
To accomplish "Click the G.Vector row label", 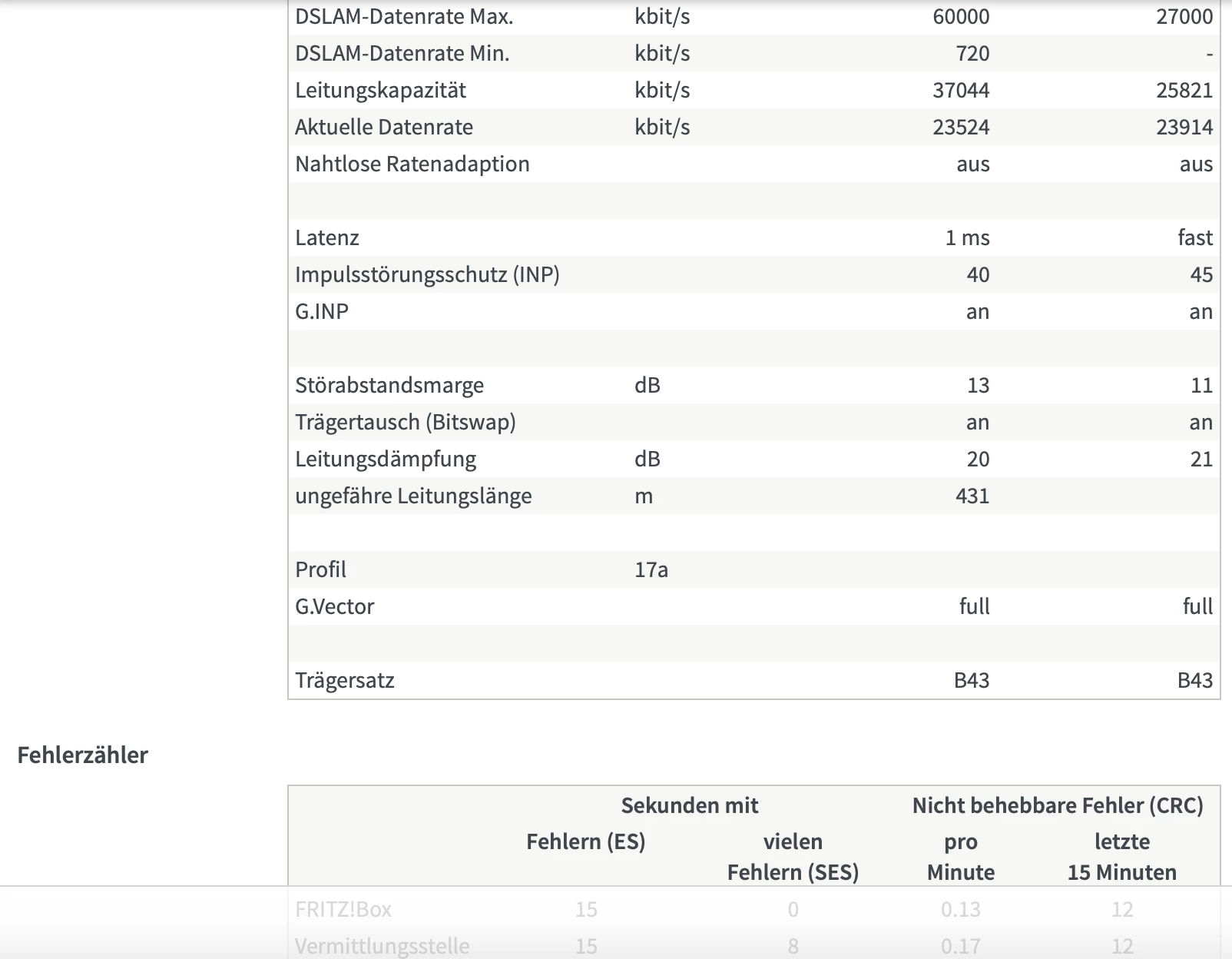I will point(334,606).
